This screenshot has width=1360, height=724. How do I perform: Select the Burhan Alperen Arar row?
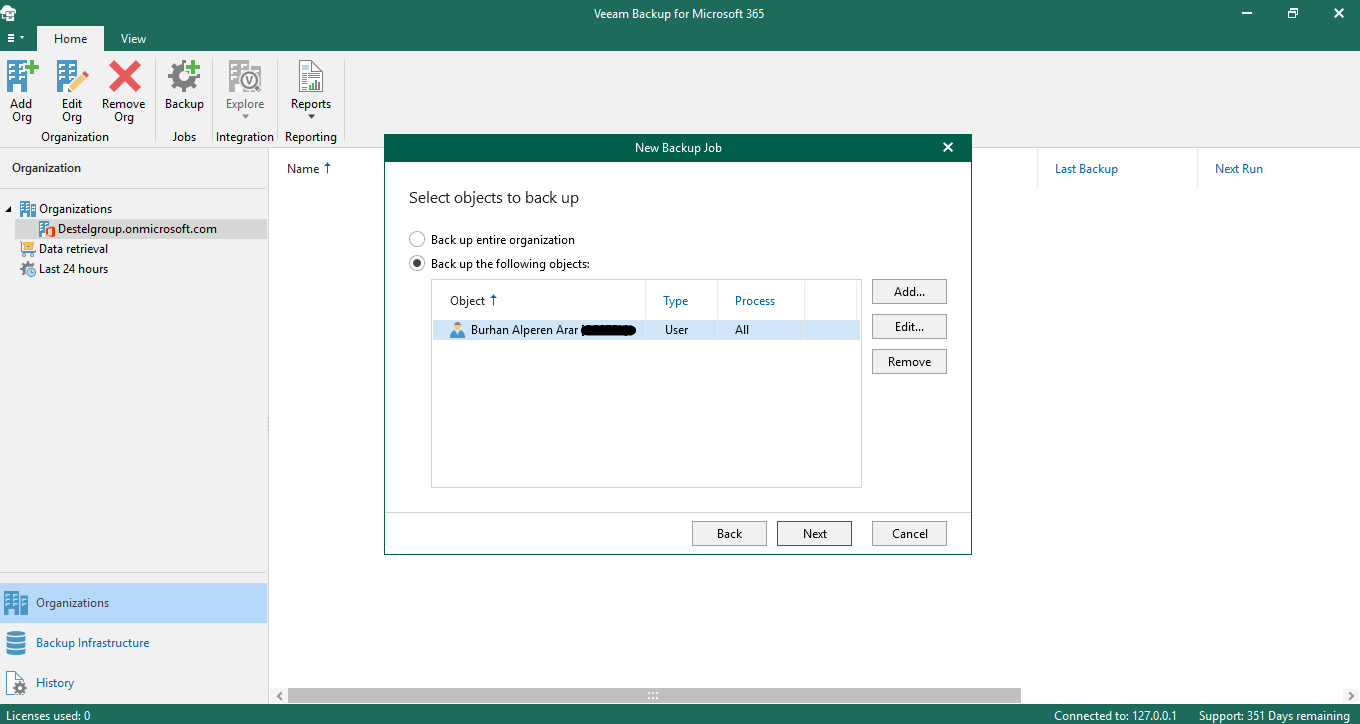646,330
